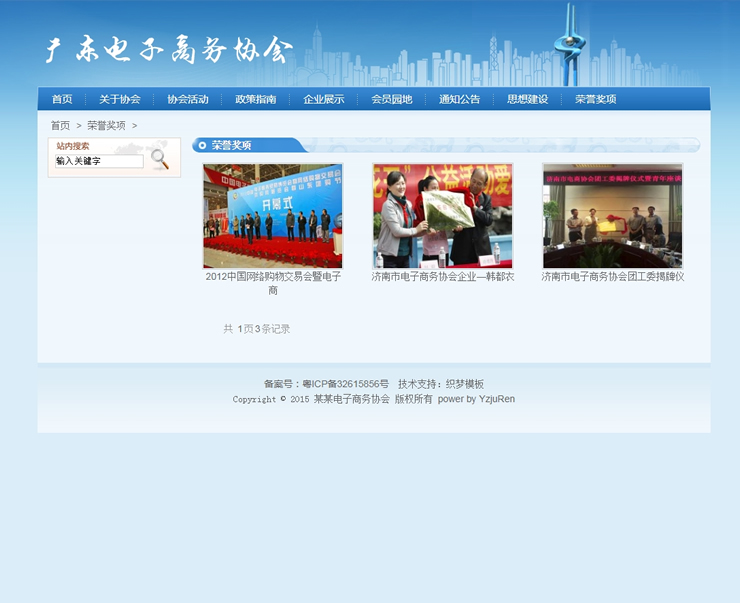
Task: Select the 通知公告 navigation item
Action: (459, 99)
